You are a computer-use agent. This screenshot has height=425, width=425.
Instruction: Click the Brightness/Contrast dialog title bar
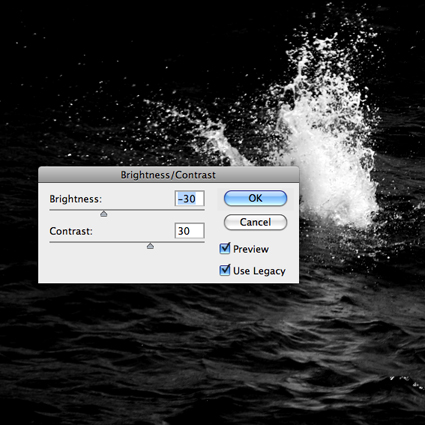[168, 175]
